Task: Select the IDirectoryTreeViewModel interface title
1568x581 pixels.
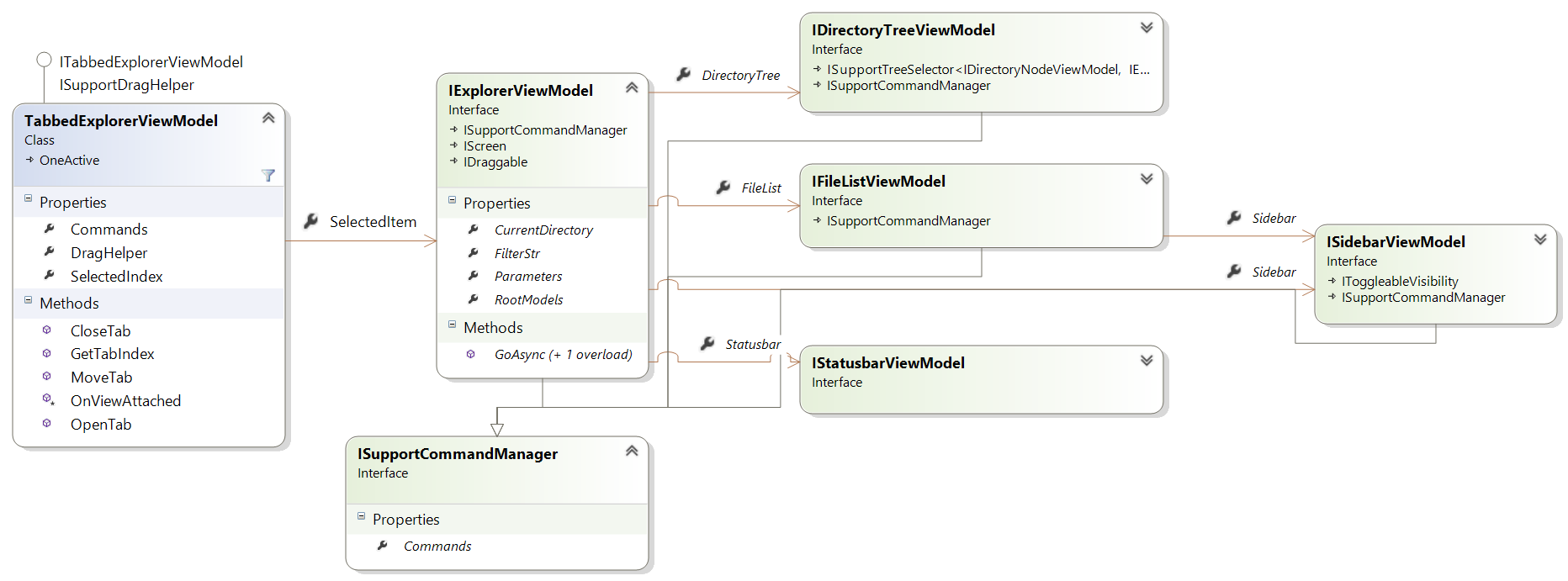Action: pyautogui.click(x=903, y=29)
